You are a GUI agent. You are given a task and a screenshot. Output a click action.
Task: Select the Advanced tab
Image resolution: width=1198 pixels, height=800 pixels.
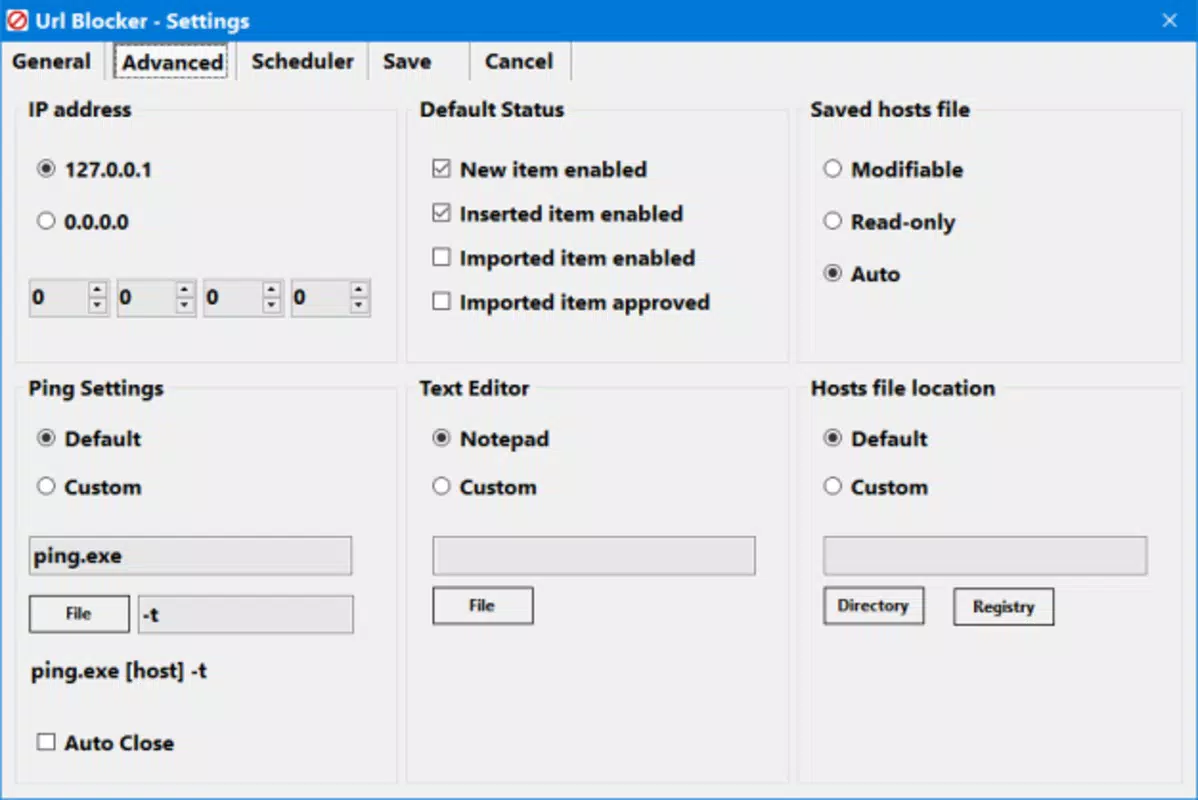pos(172,62)
